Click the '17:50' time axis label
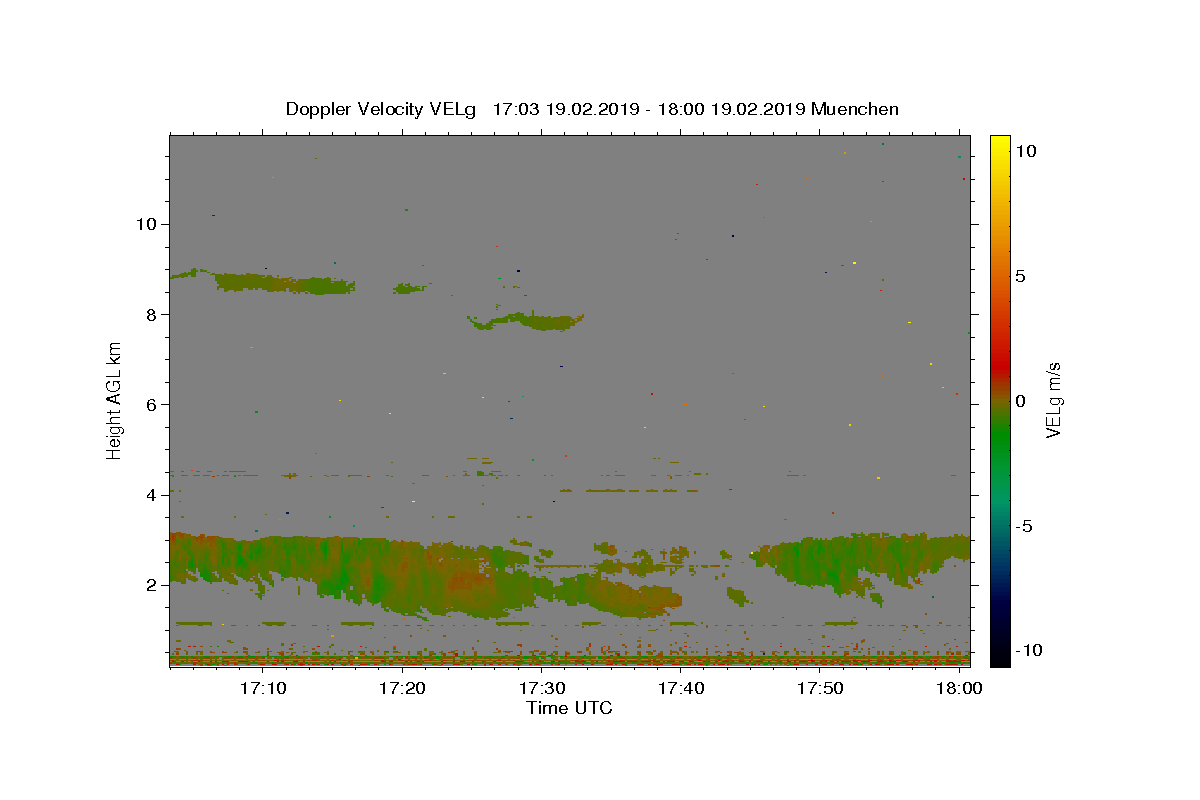 click(820, 689)
